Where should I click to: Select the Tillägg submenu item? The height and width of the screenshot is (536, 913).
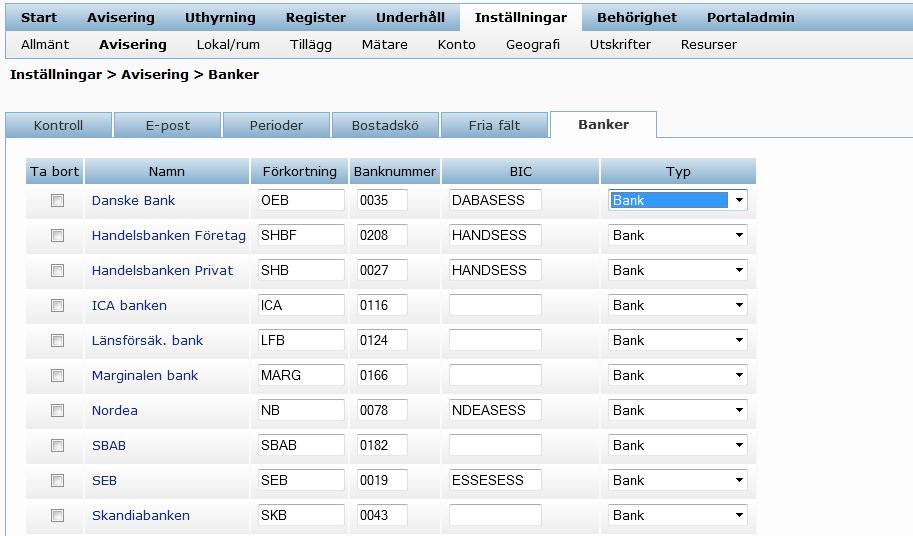[x=311, y=44]
